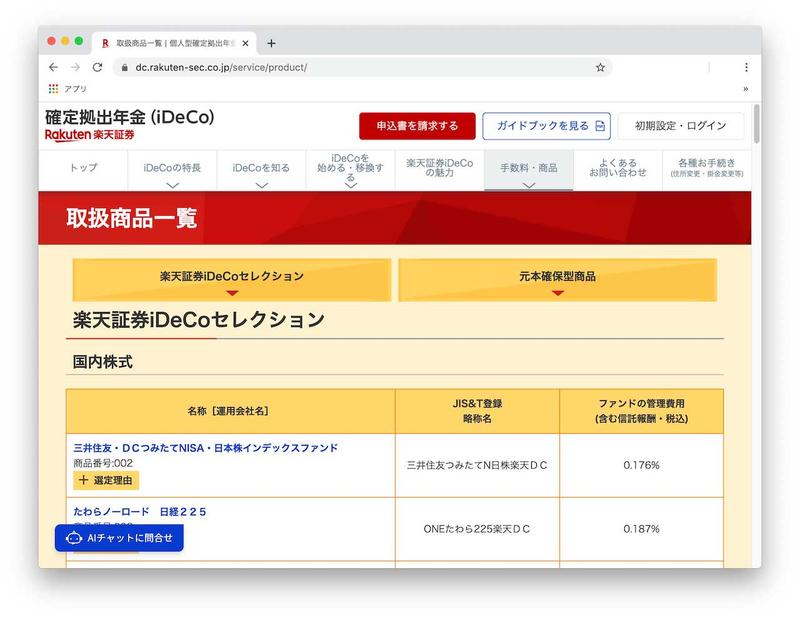
Task: Go back with the browser back arrow
Action: point(53,67)
